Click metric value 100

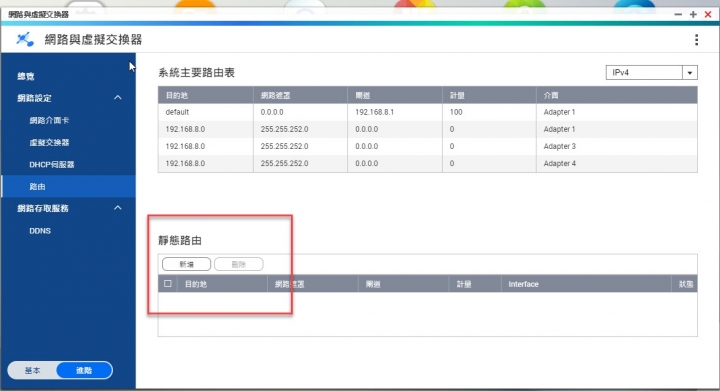pos(456,112)
